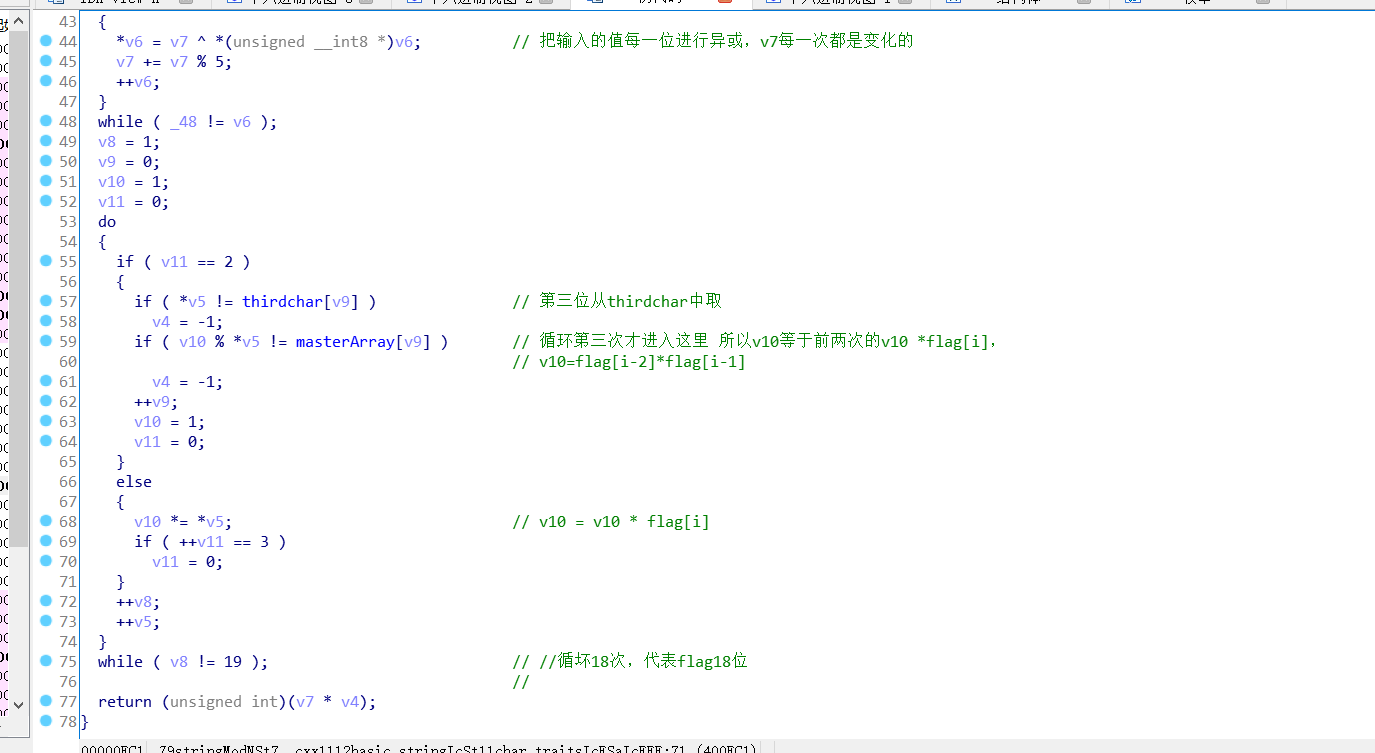
Task: Click 'v11 = 0;' on line 70
Action: click(x=188, y=561)
